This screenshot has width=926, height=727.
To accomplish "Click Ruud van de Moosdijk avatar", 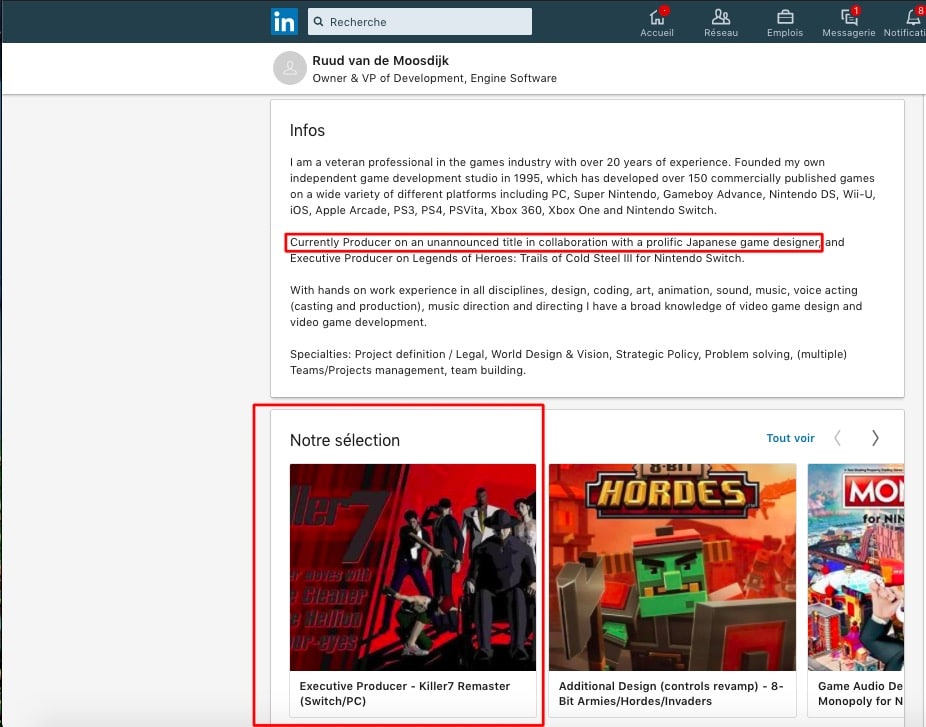I will [x=289, y=68].
